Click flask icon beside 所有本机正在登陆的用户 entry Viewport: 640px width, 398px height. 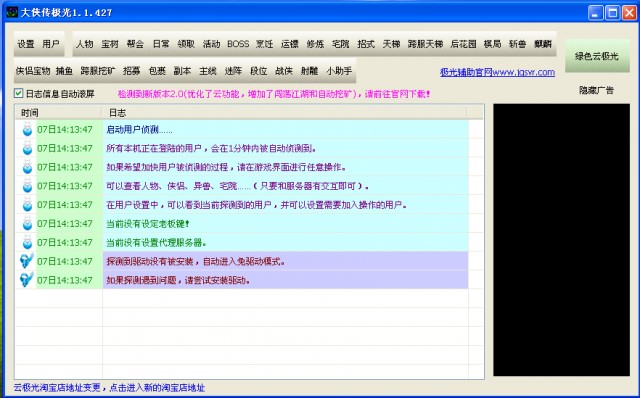pyautogui.click(x=27, y=148)
